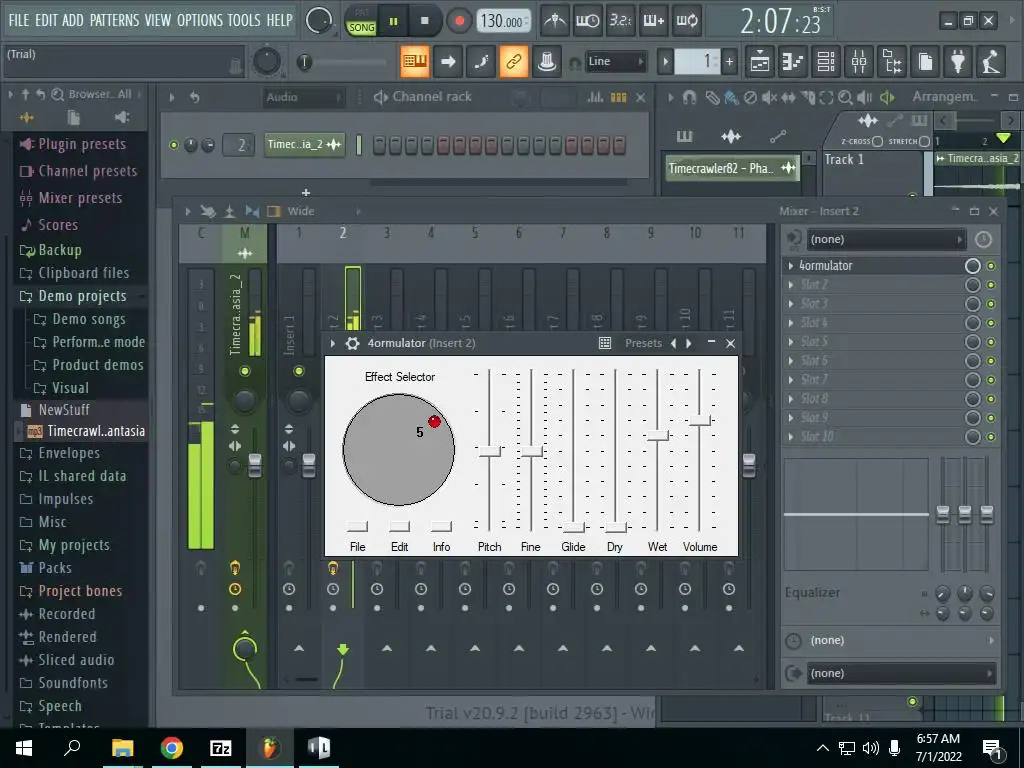This screenshot has height=768, width=1024.
Task: Toggle the Slot 3 enable LED
Action: coord(991,304)
